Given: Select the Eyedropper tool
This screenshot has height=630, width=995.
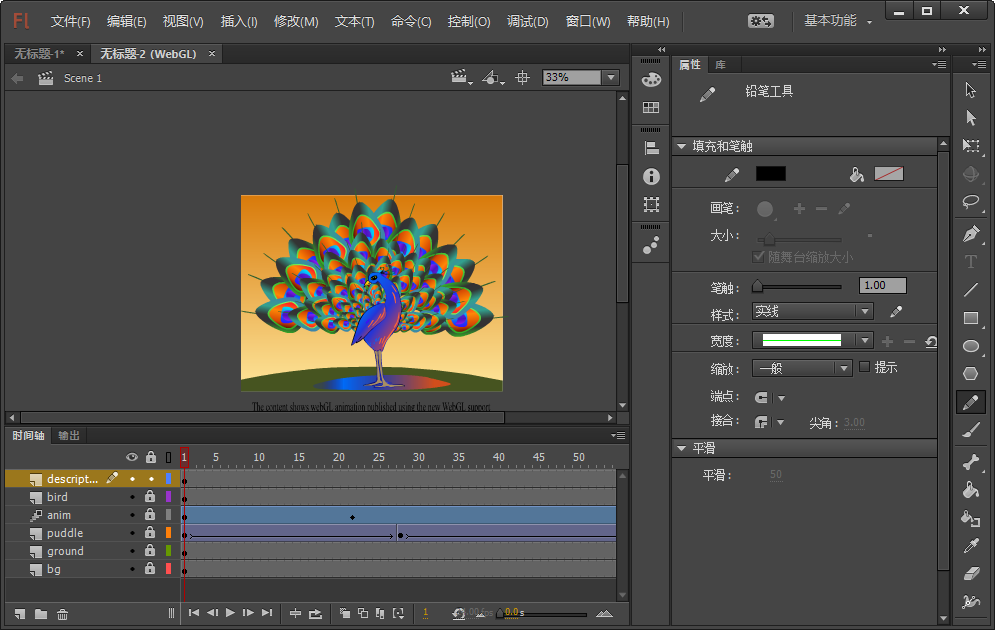Looking at the screenshot, I should point(970,546).
